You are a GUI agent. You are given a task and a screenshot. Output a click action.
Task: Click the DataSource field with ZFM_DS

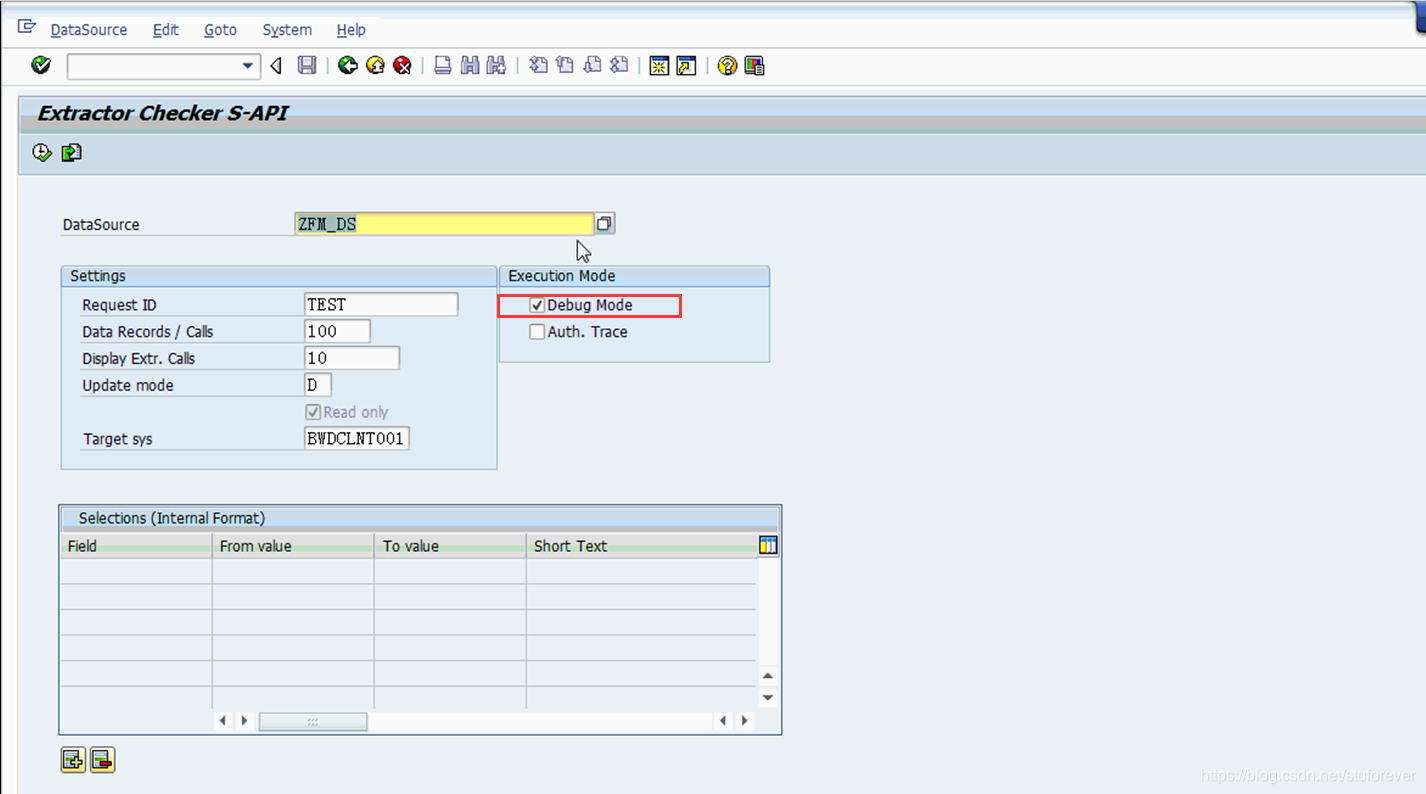tap(444, 224)
